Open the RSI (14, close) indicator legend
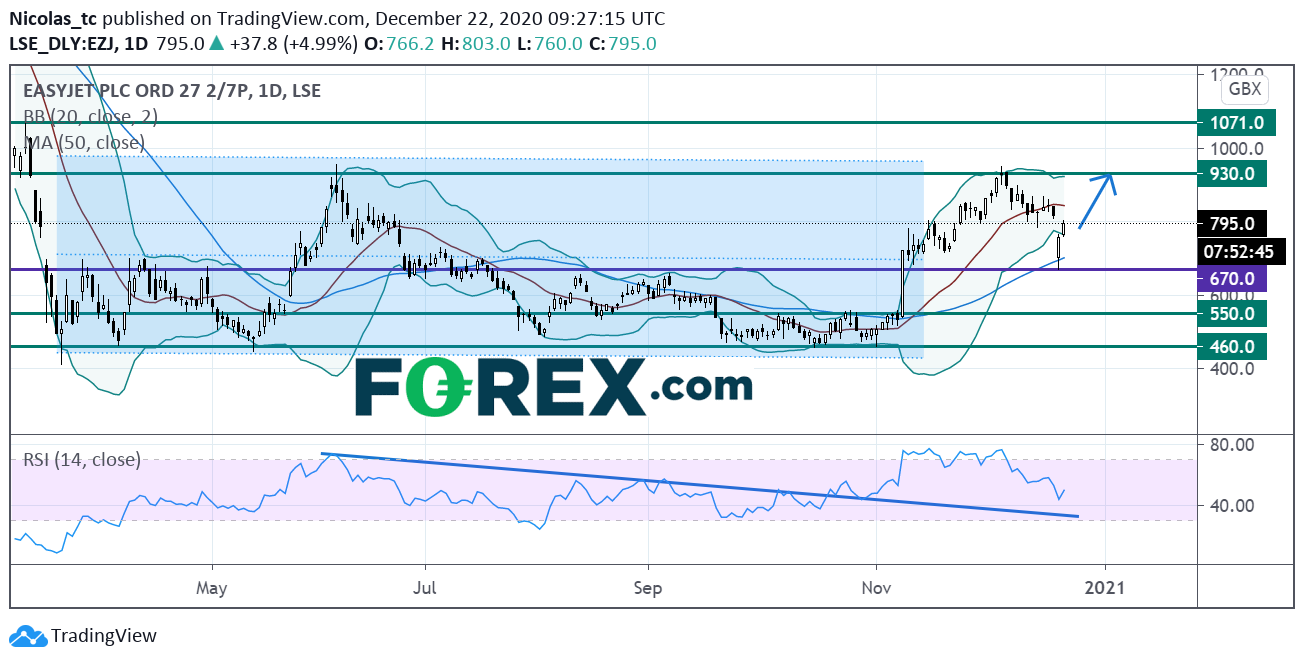Screen dimensions: 1304x663 tap(82, 460)
